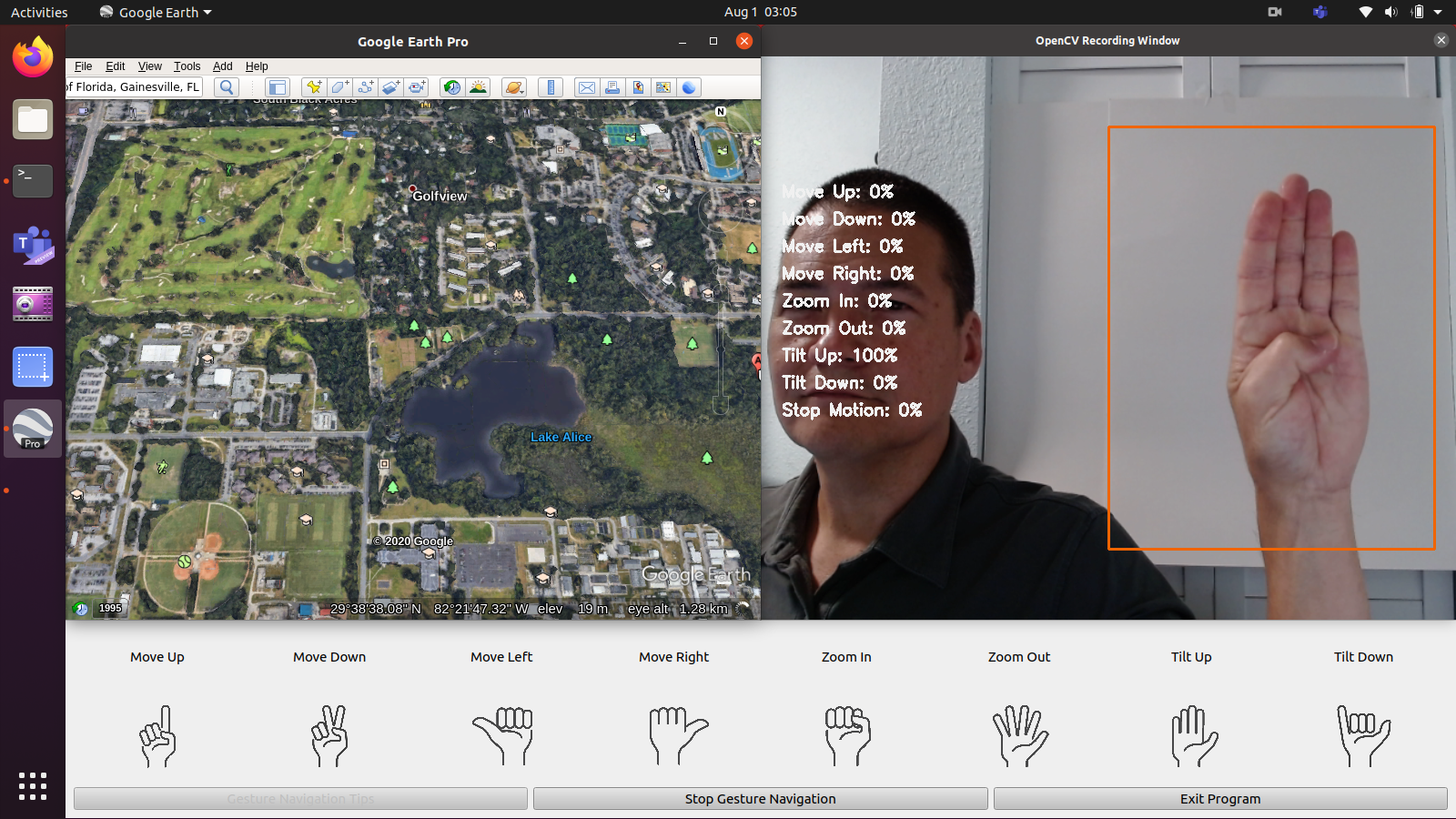Toggle the sunlight across landscape icon
1456x819 pixels.
click(x=478, y=87)
